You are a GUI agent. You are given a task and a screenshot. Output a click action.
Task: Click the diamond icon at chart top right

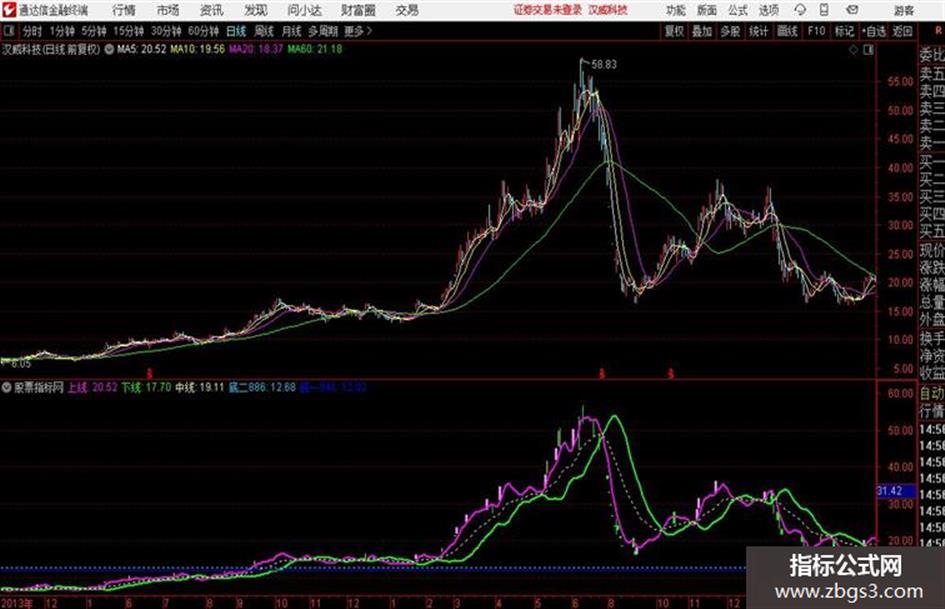point(853,51)
